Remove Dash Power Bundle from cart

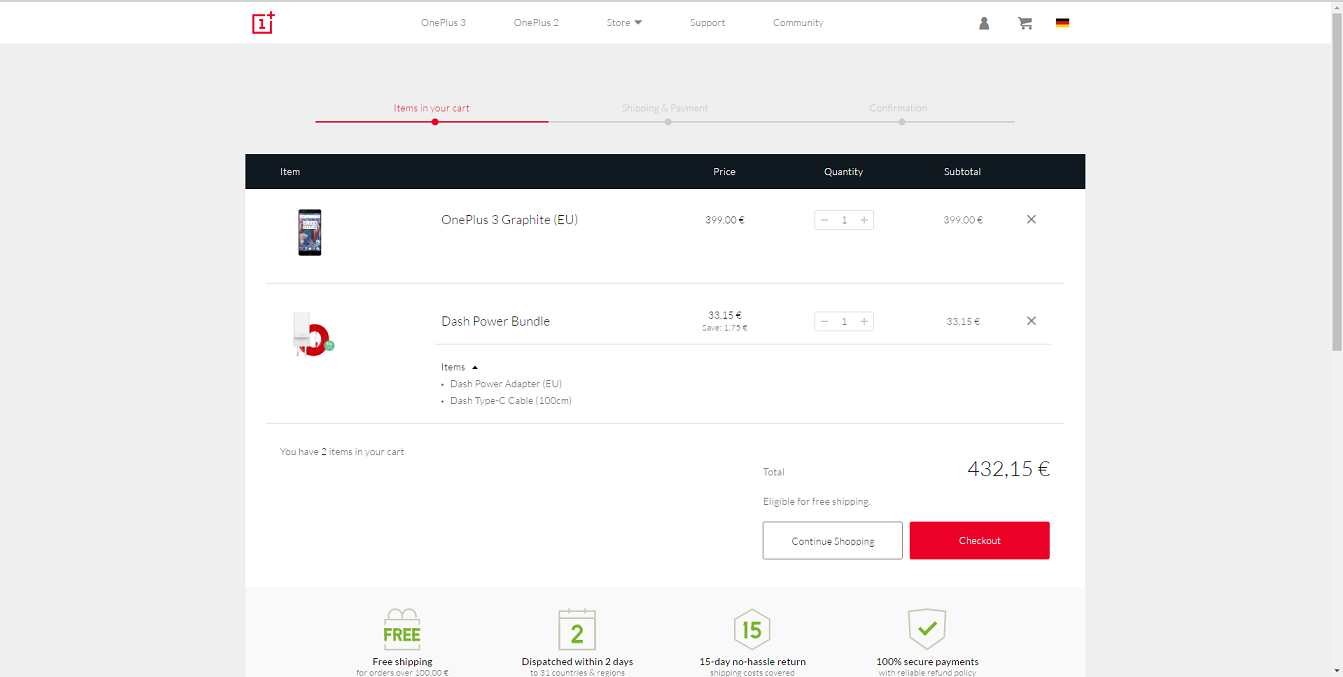click(1031, 321)
